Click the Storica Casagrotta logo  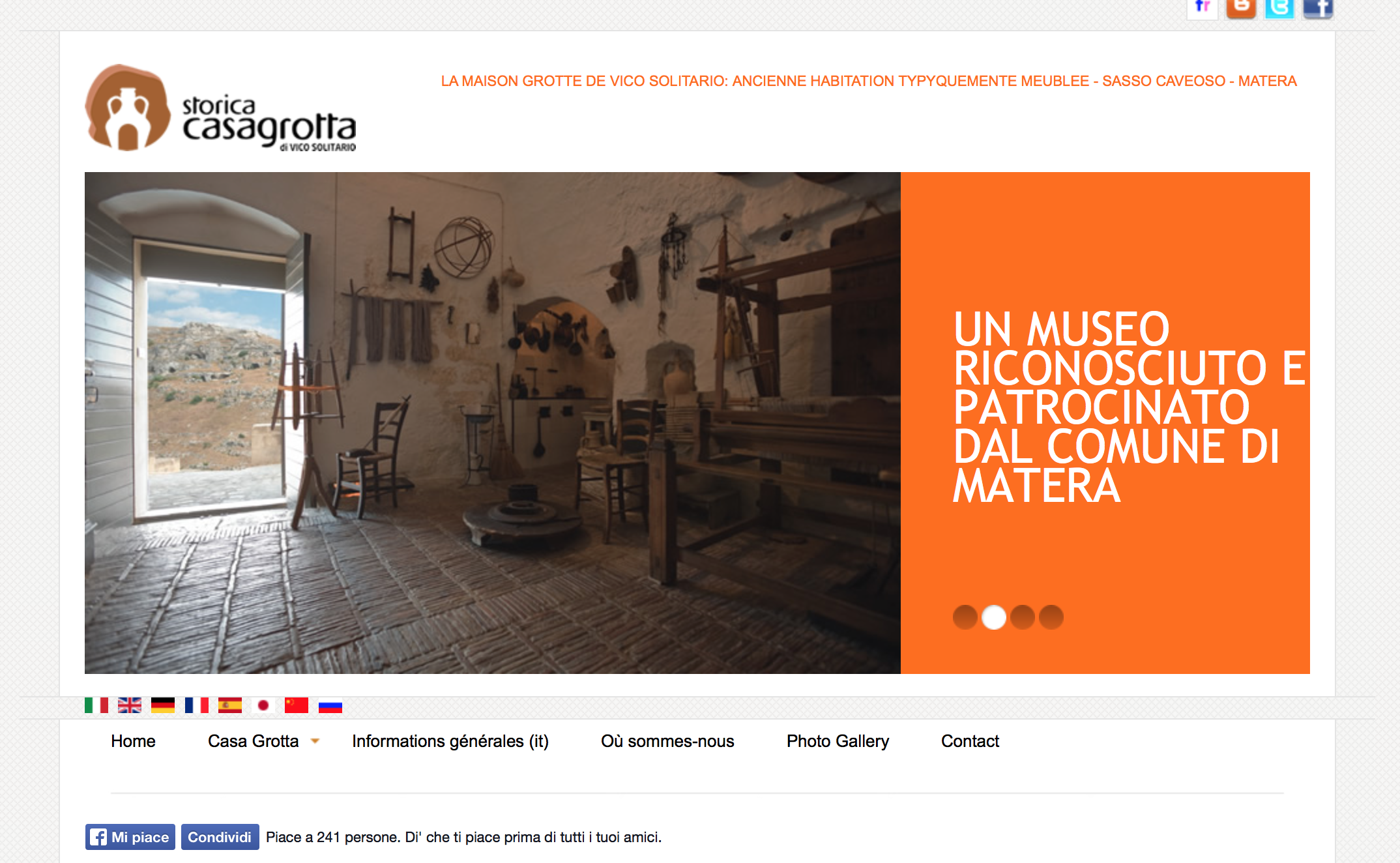pos(220,108)
